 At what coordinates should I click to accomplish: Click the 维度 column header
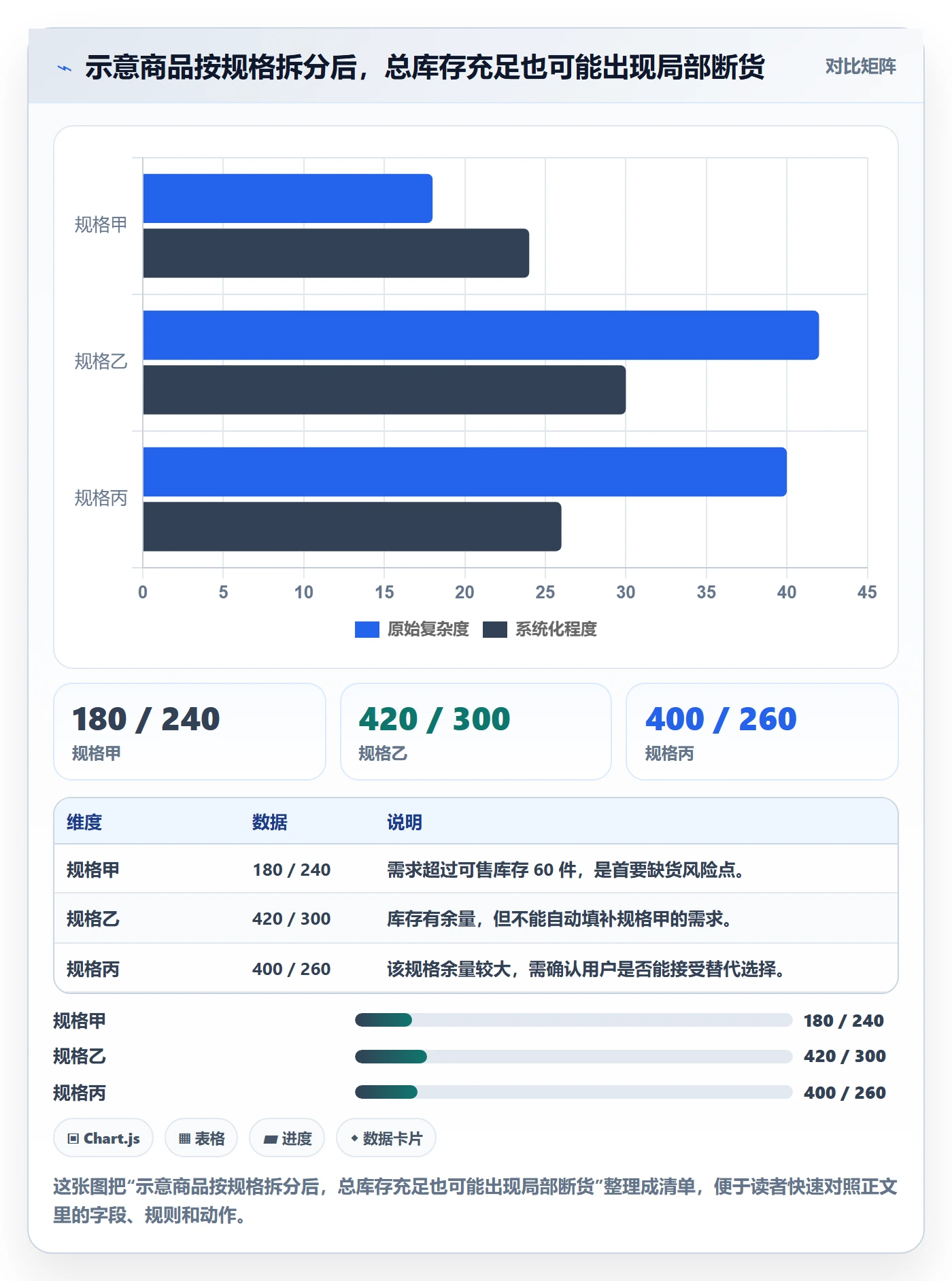[84, 822]
